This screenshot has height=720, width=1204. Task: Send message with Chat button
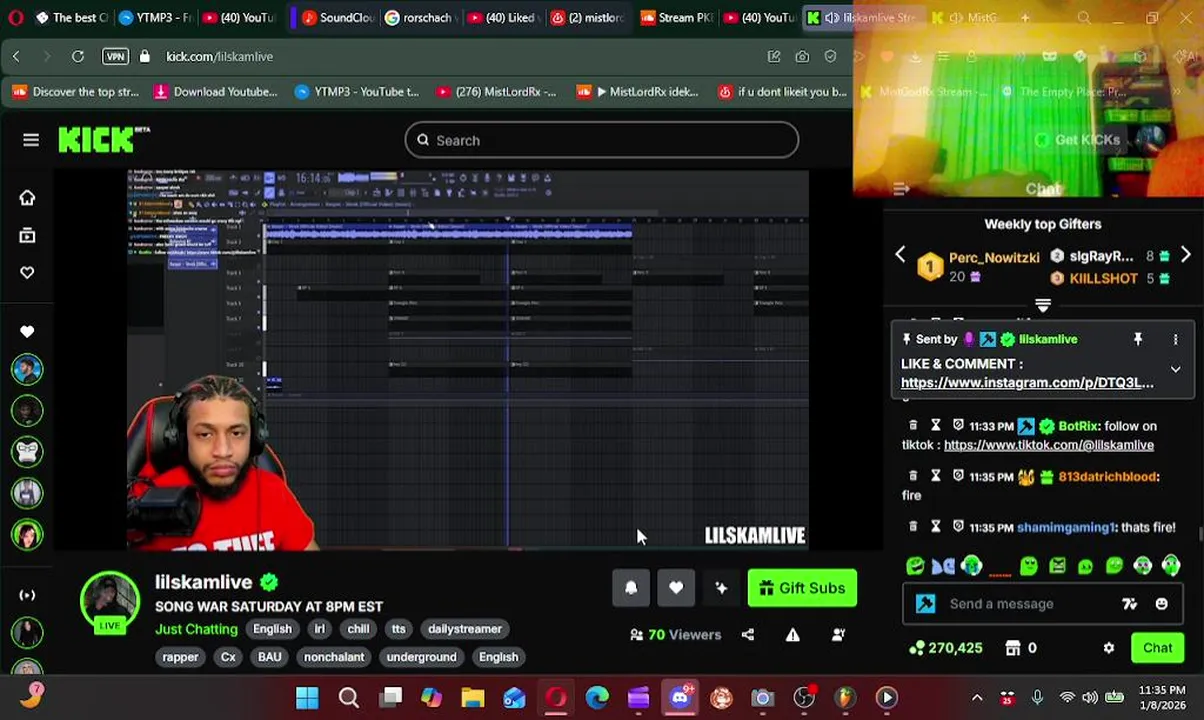1157,648
